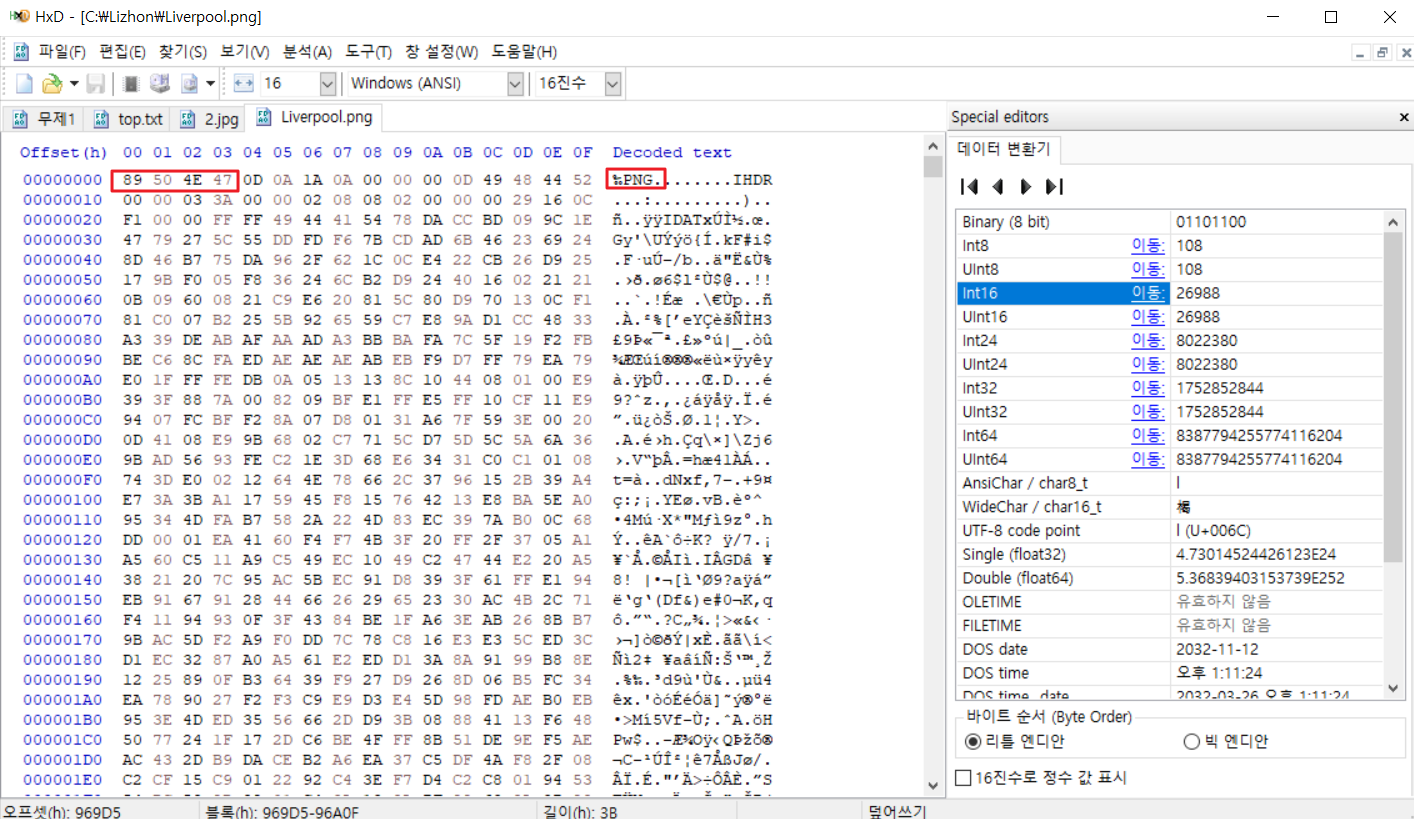Select the UTF-8 code point row

pyautogui.click(x=1170, y=530)
